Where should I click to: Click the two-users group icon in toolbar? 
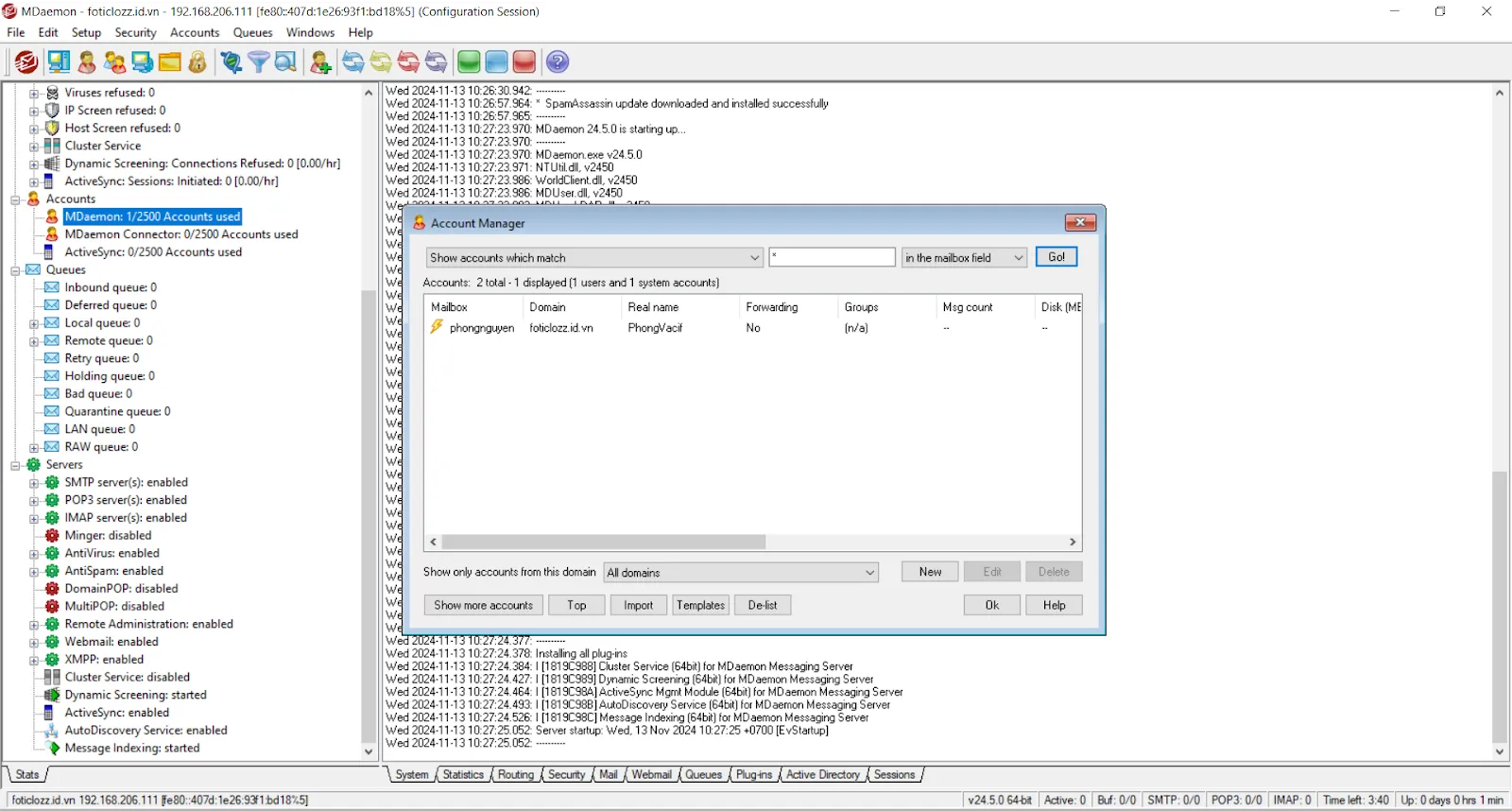coord(114,62)
